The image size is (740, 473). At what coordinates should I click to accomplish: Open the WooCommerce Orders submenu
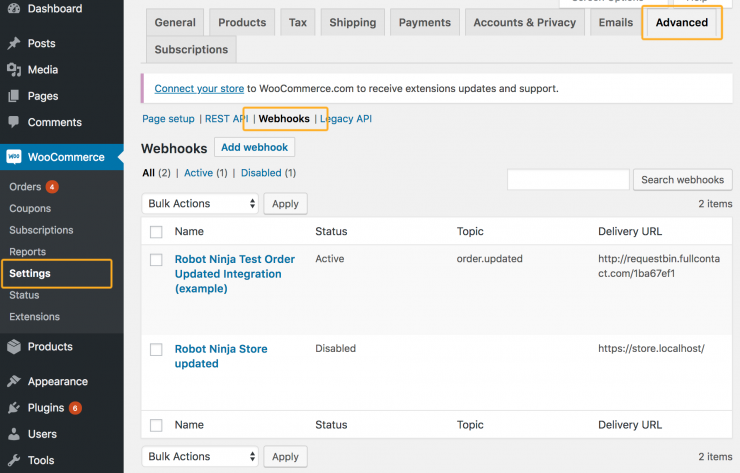tap(25, 186)
